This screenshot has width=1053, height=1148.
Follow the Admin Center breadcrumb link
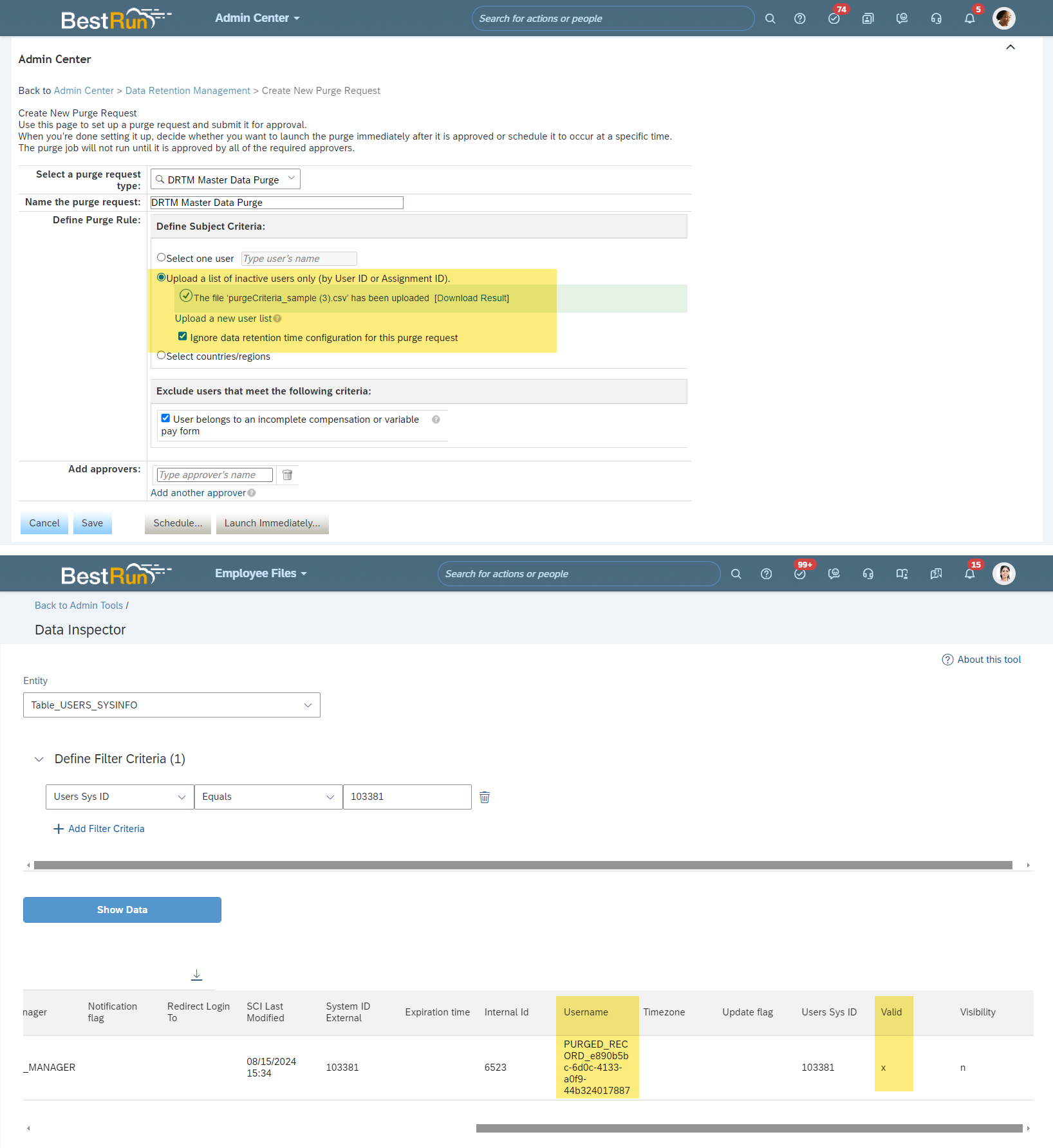click(x=84, y=91)
